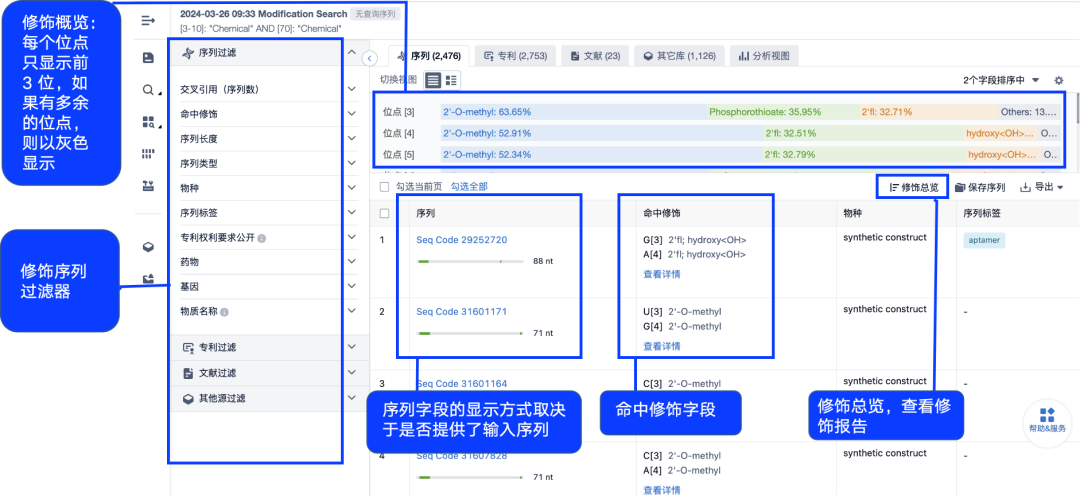The image size is (1080, 496).
Task: Switch to detailed card view icon
Action: click(451, 80)
